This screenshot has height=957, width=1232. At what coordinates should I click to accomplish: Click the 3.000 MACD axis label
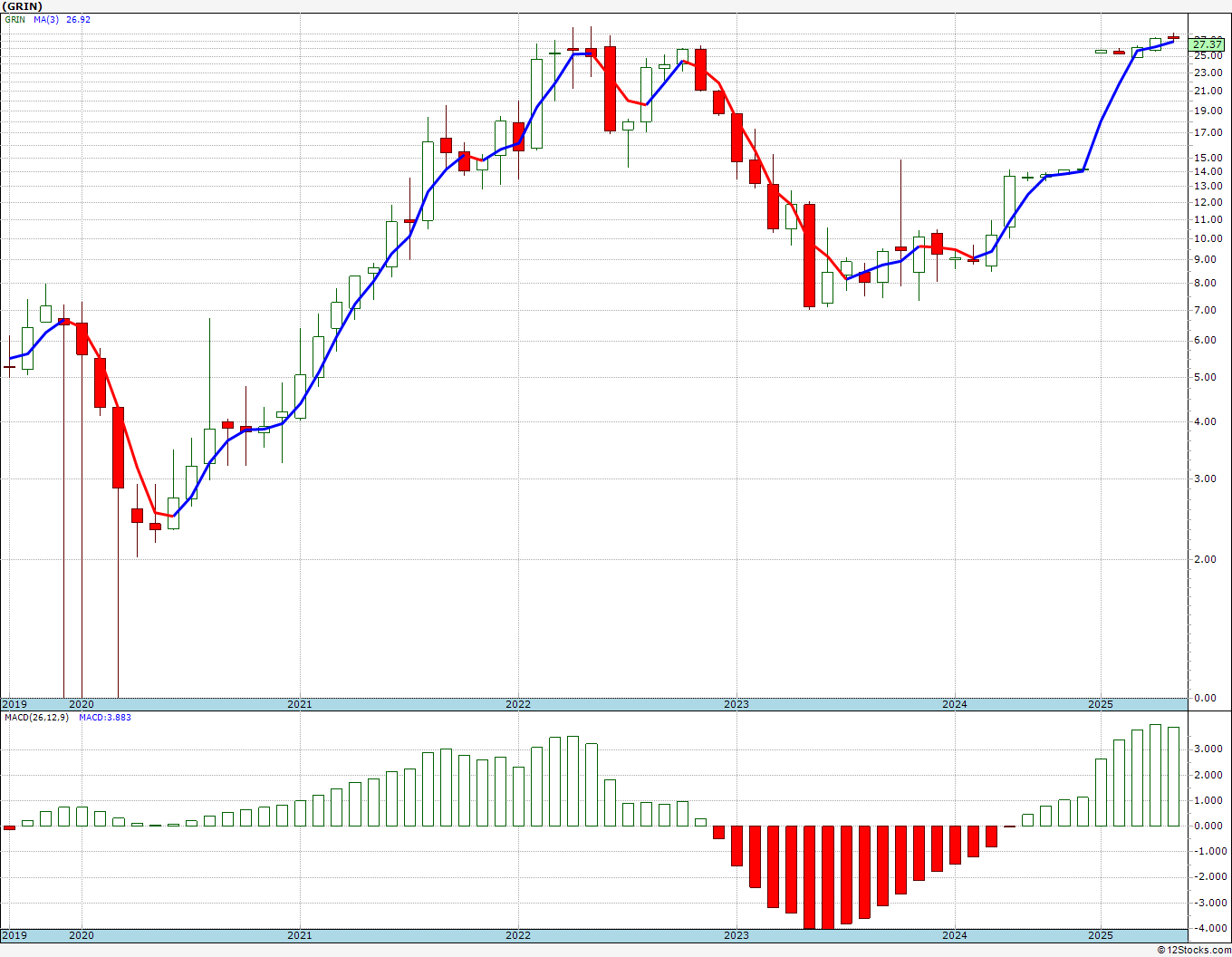pyautogui.click(x=1209, y=749)
